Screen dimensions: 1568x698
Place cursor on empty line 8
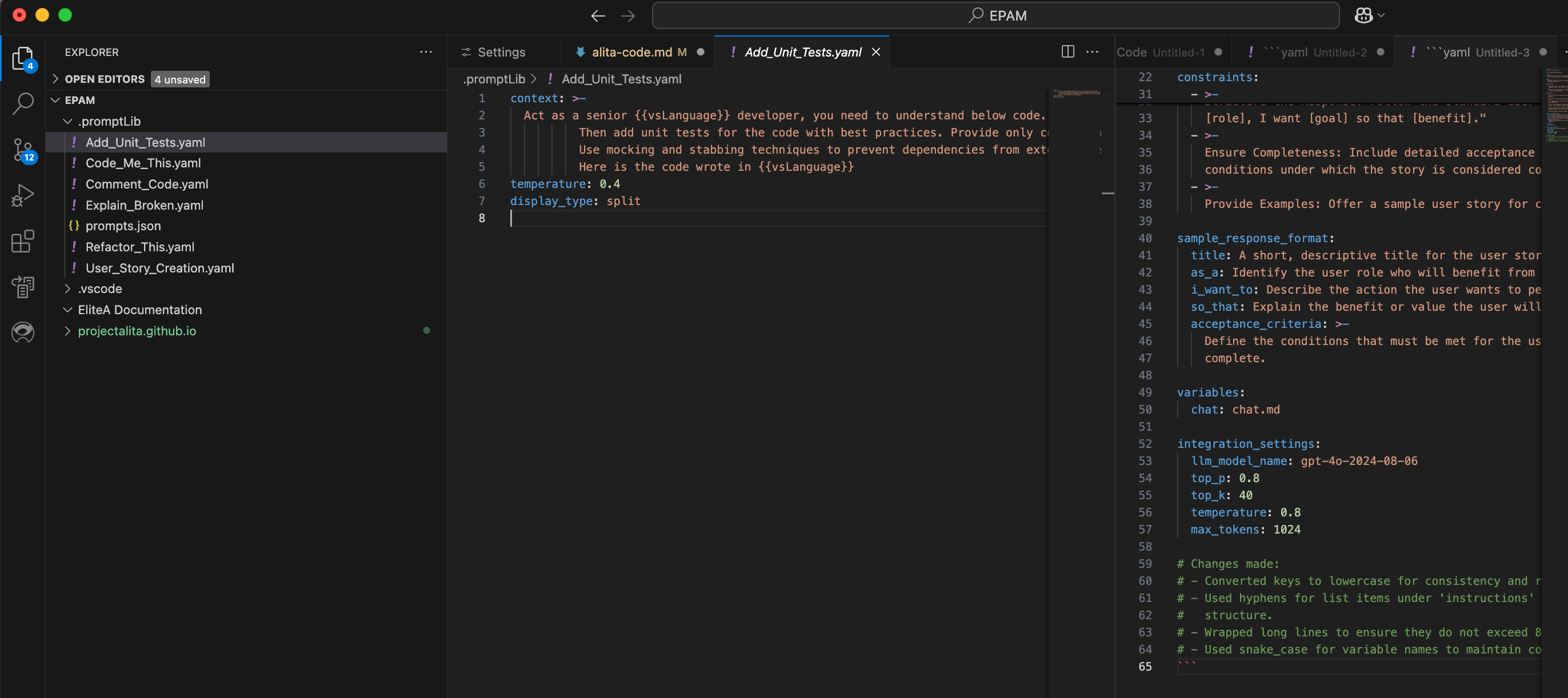tap(778, 218)
